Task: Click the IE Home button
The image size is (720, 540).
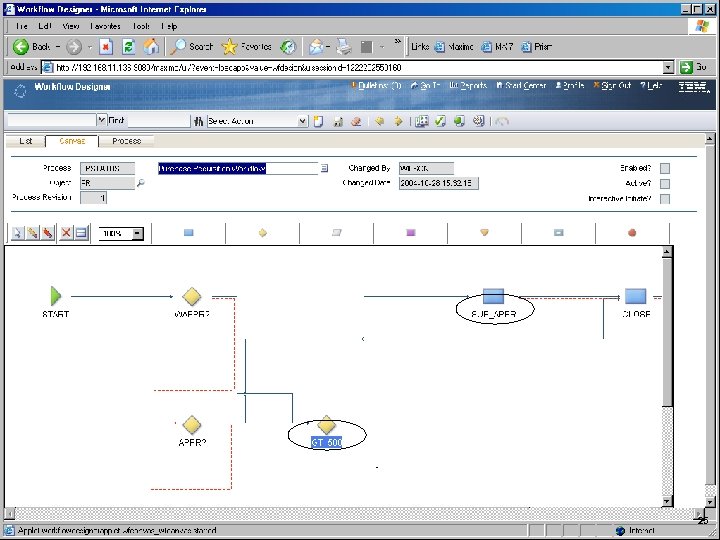Action: (x=151, y=46)
